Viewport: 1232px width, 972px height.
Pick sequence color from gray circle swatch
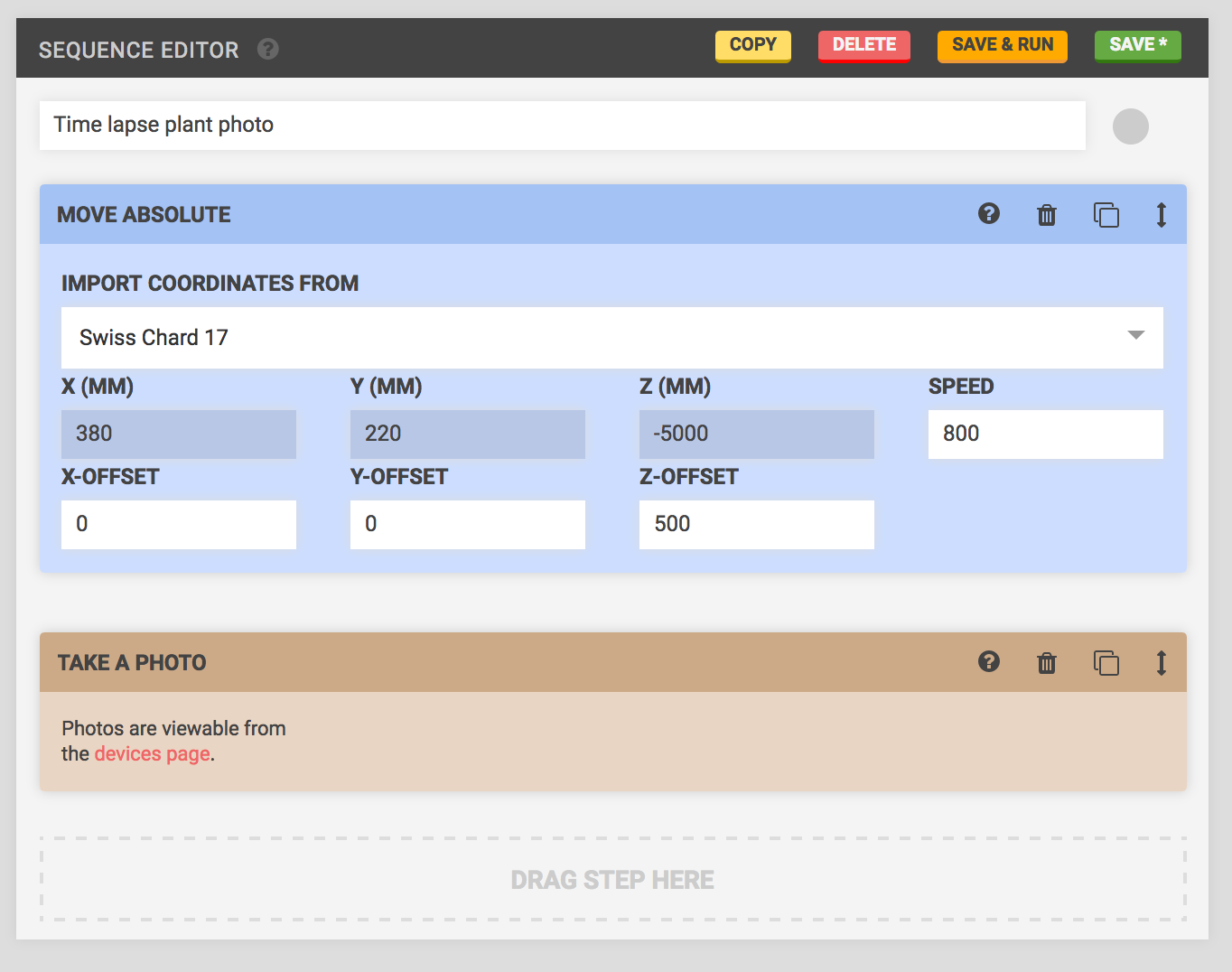(1130, 126)
